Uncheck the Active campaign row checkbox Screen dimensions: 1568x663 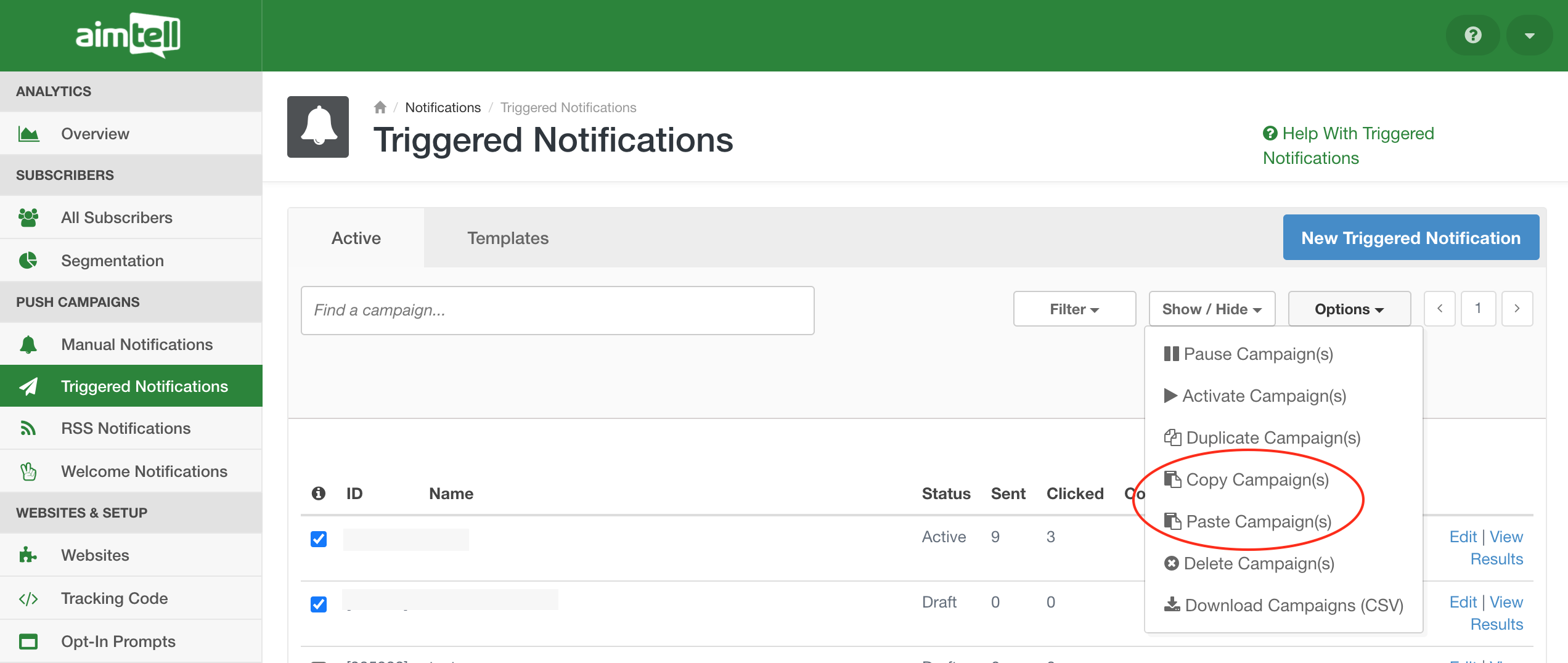319,539
